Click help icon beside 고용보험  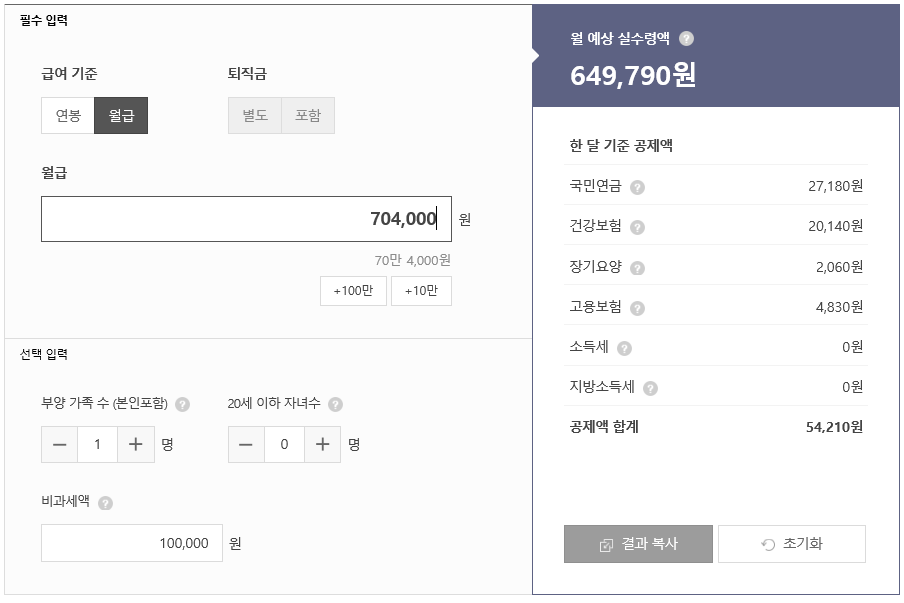tap(637, 308)
